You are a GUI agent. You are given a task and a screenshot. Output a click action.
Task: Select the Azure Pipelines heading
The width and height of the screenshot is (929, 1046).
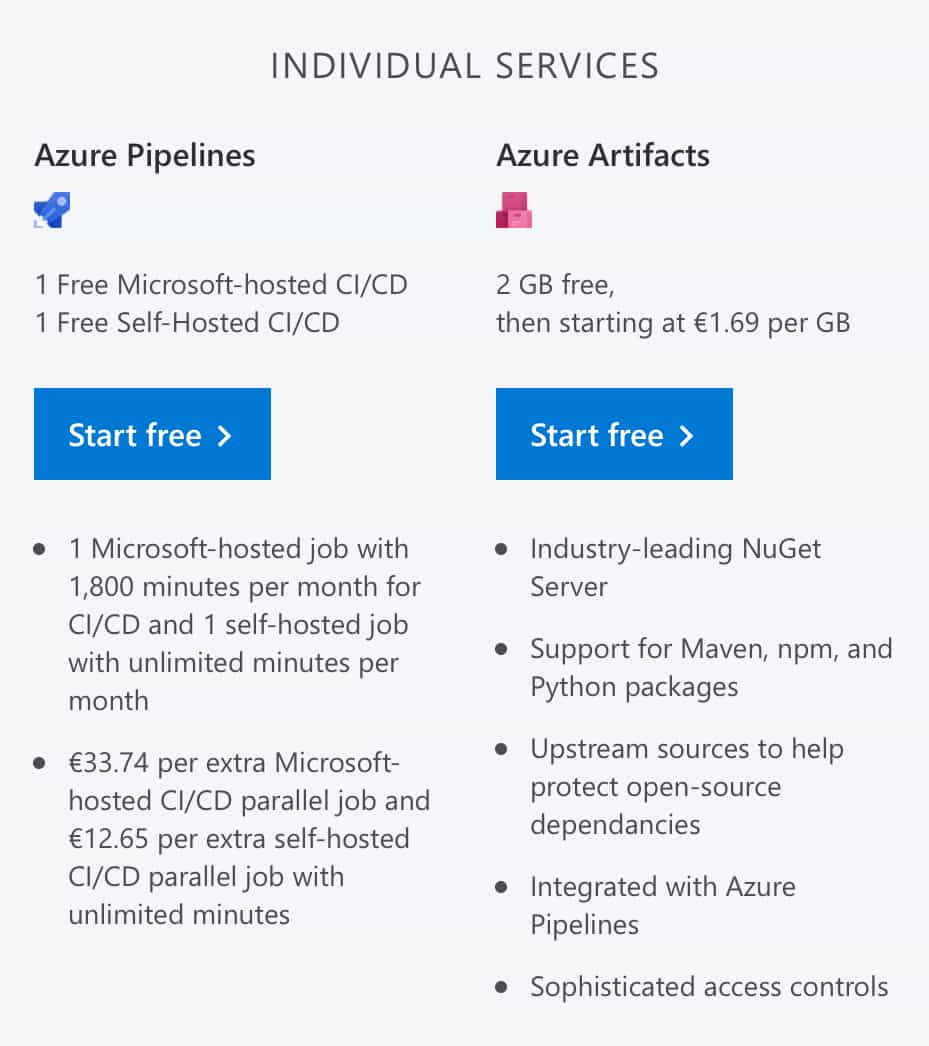tap(145, 155)
